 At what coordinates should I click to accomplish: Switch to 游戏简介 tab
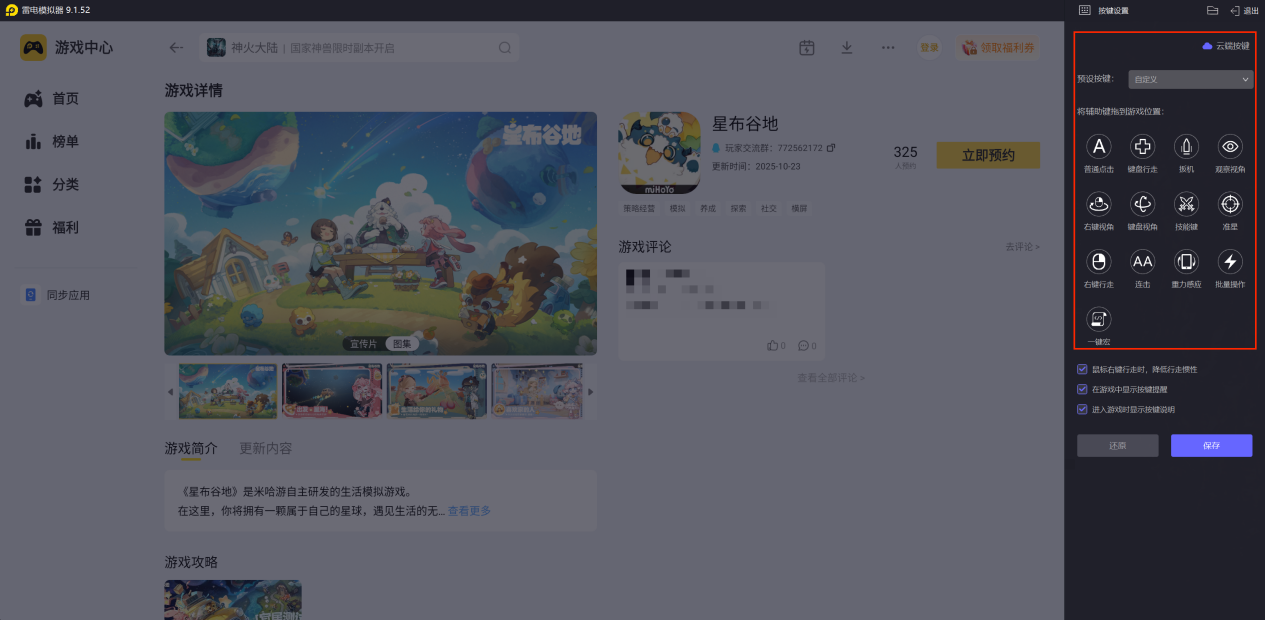click(190, 448)
